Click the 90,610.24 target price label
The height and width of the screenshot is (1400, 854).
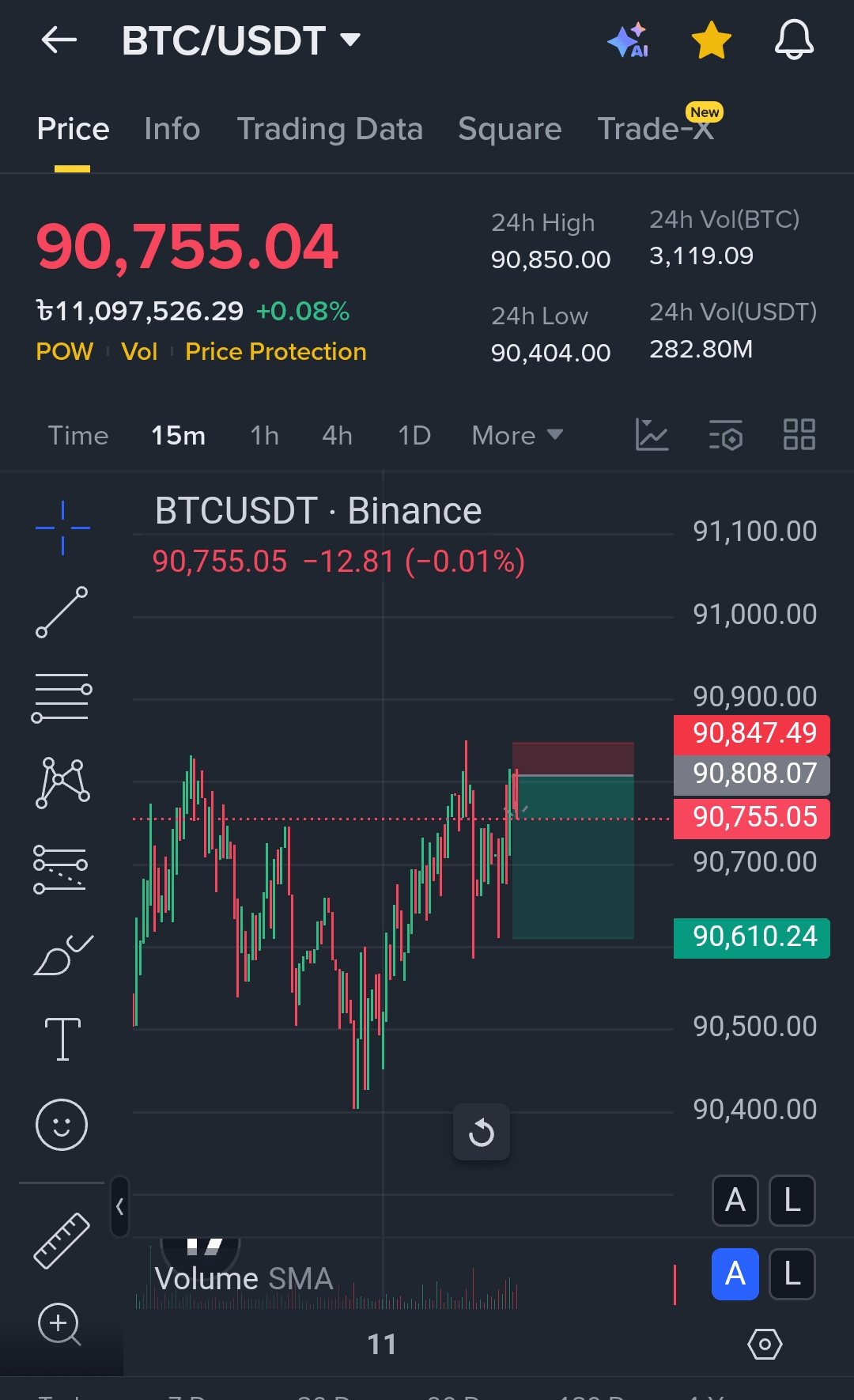click(752, 937)
